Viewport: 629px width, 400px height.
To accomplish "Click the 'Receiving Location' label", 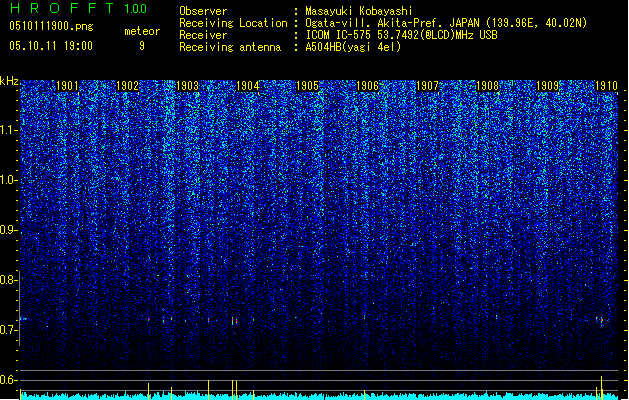I will coord(233,23).
